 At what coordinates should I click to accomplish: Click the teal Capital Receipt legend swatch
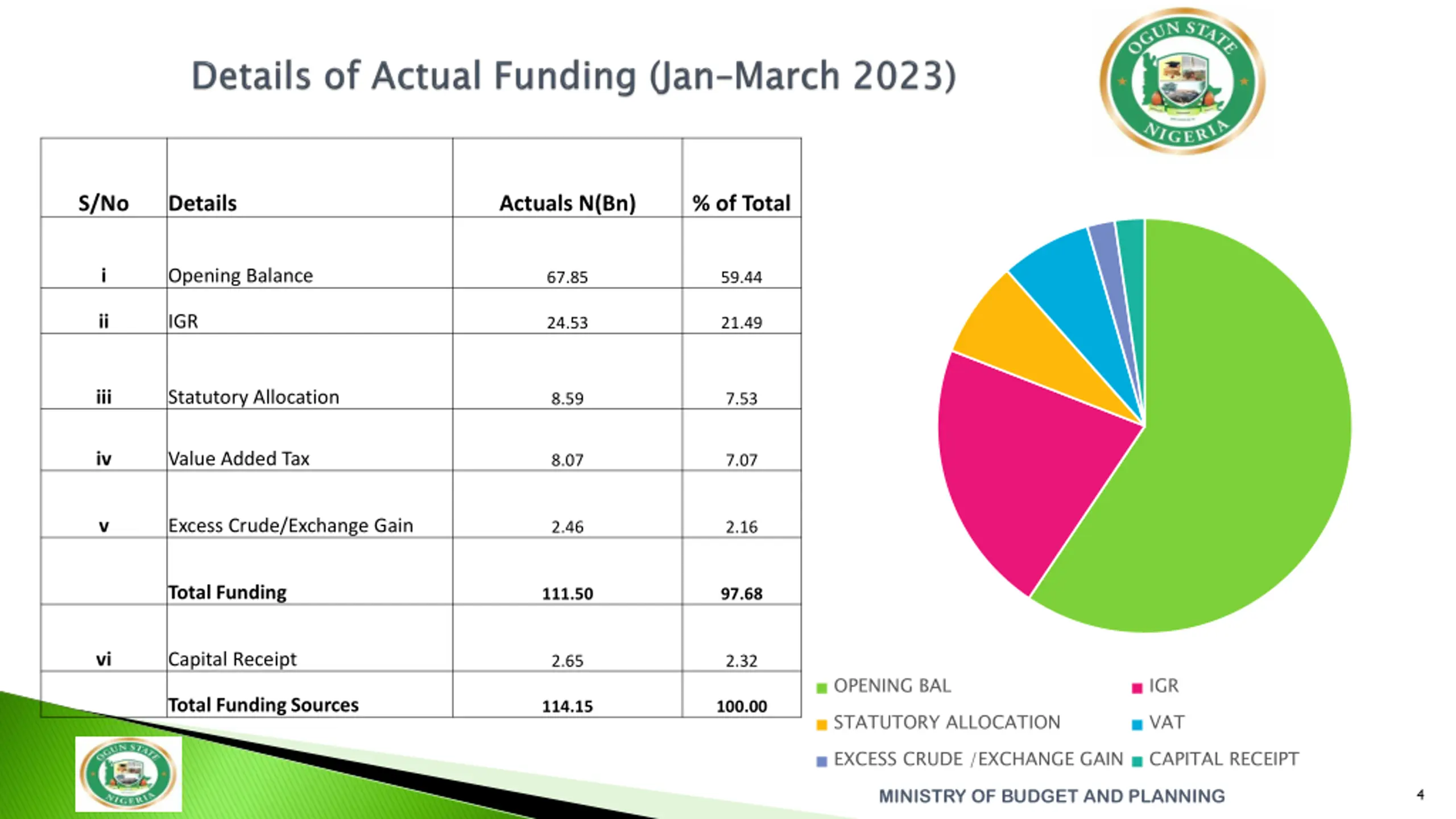(1137, 762)
